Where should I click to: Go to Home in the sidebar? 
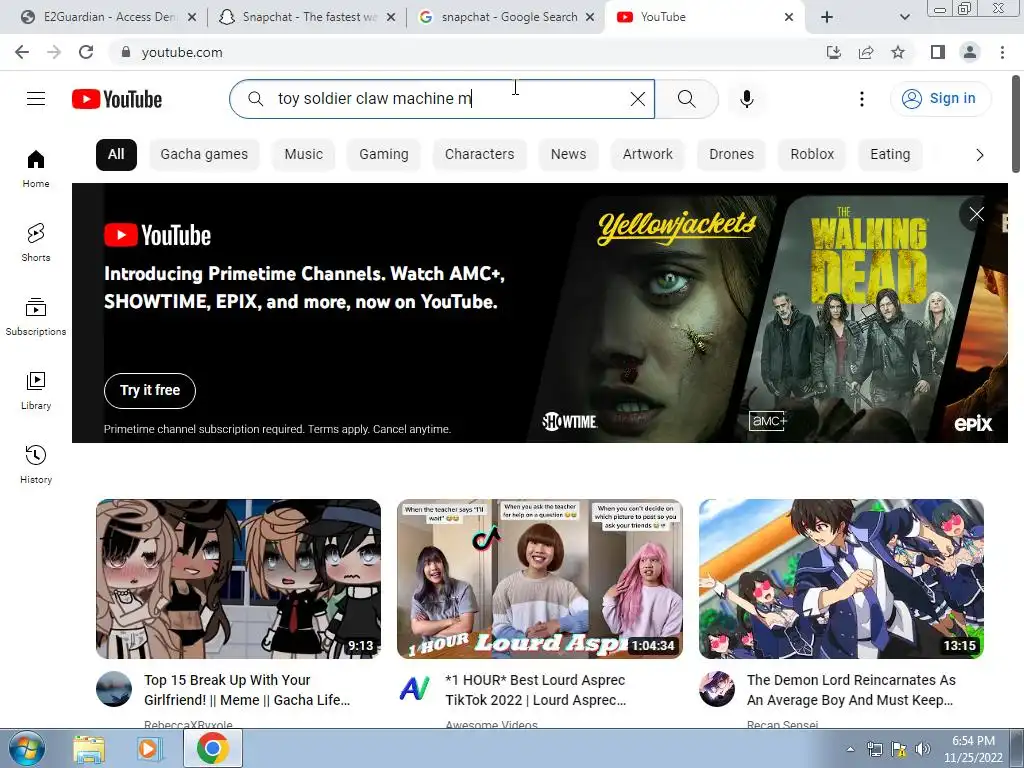tap(36, 168)
